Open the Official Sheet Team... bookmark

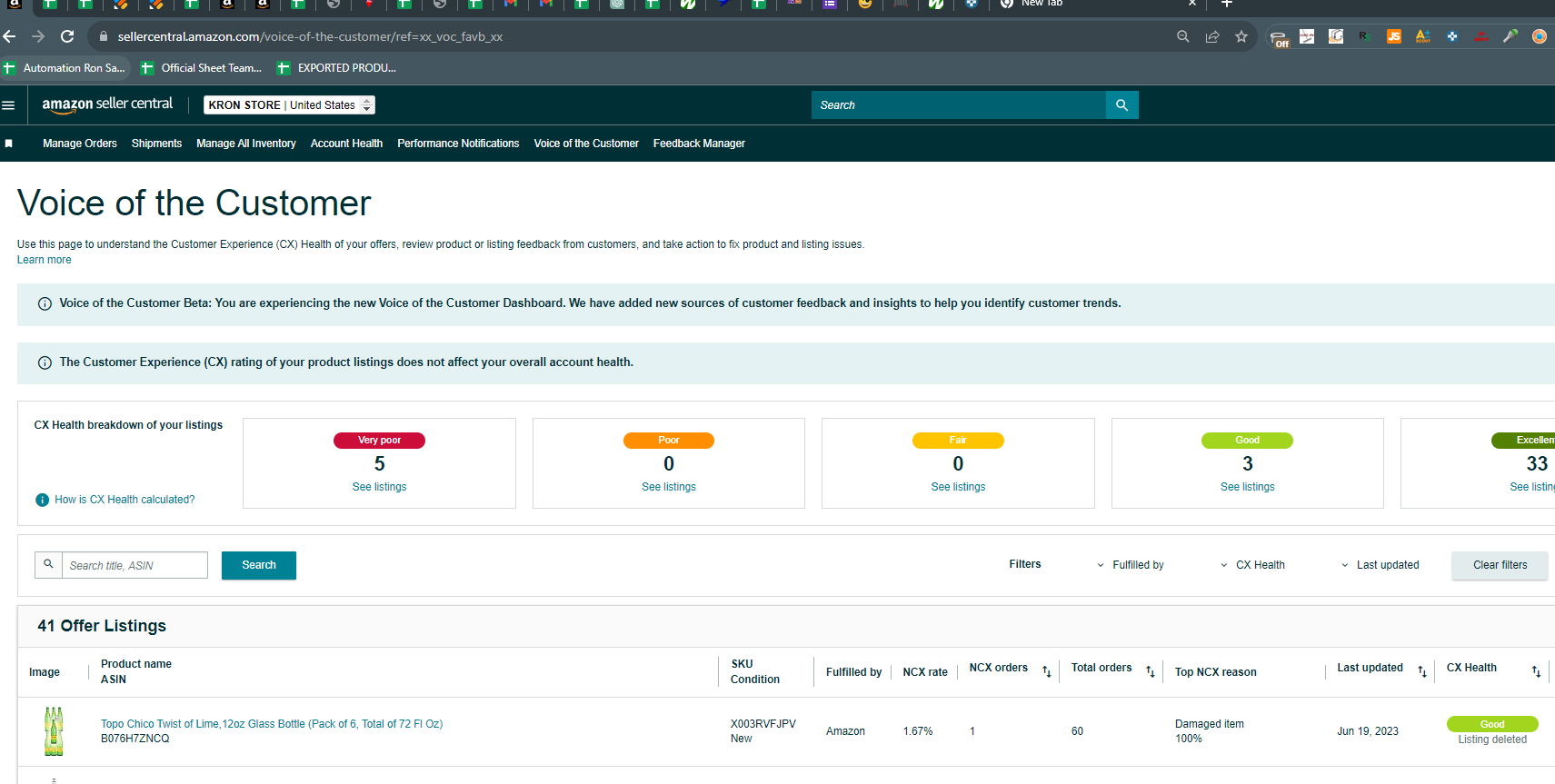[202, 68]
